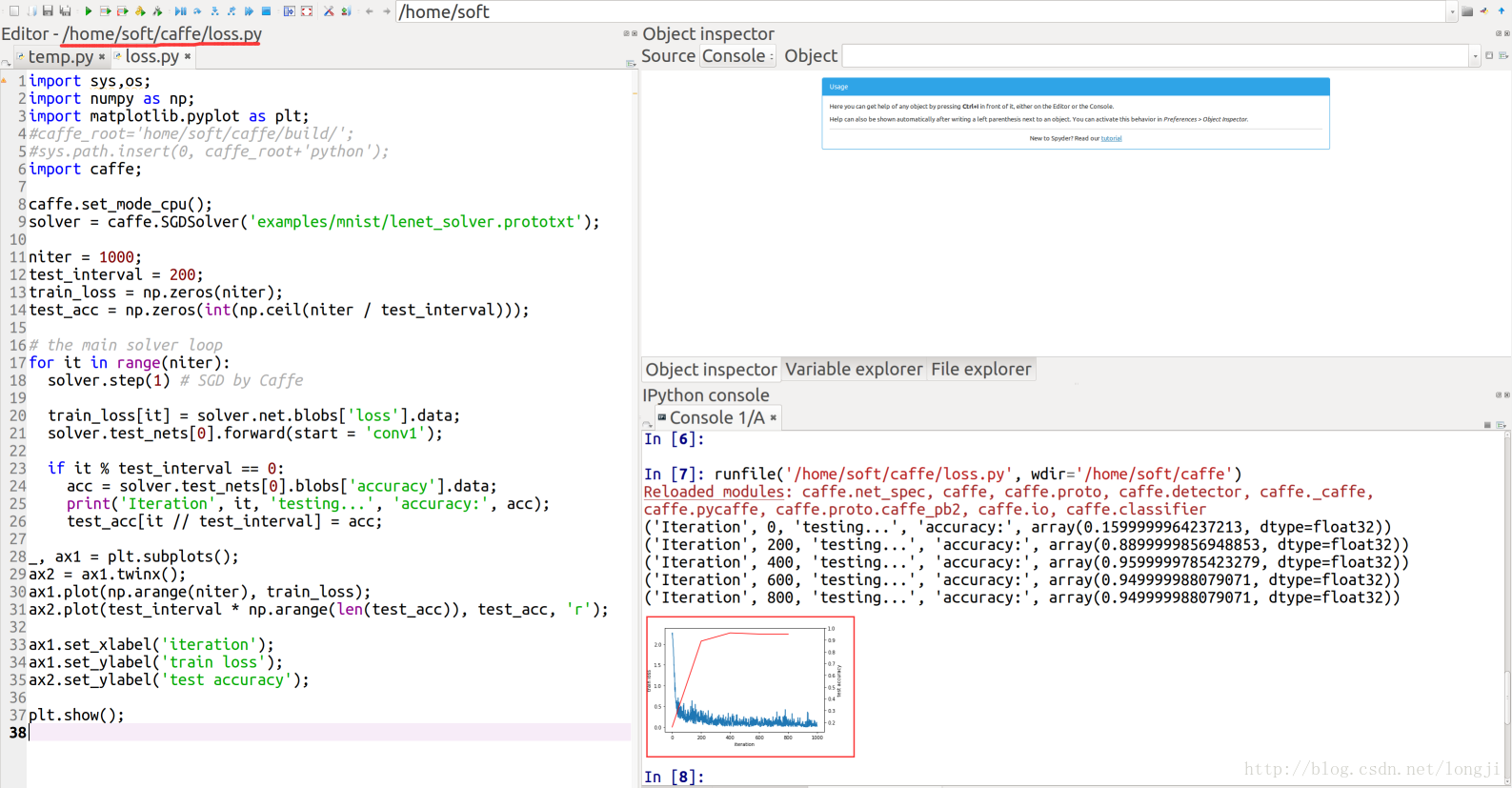Screen dimensions: 1512x788
Task: Click the Object name input field
Action: coord(1155,56)
